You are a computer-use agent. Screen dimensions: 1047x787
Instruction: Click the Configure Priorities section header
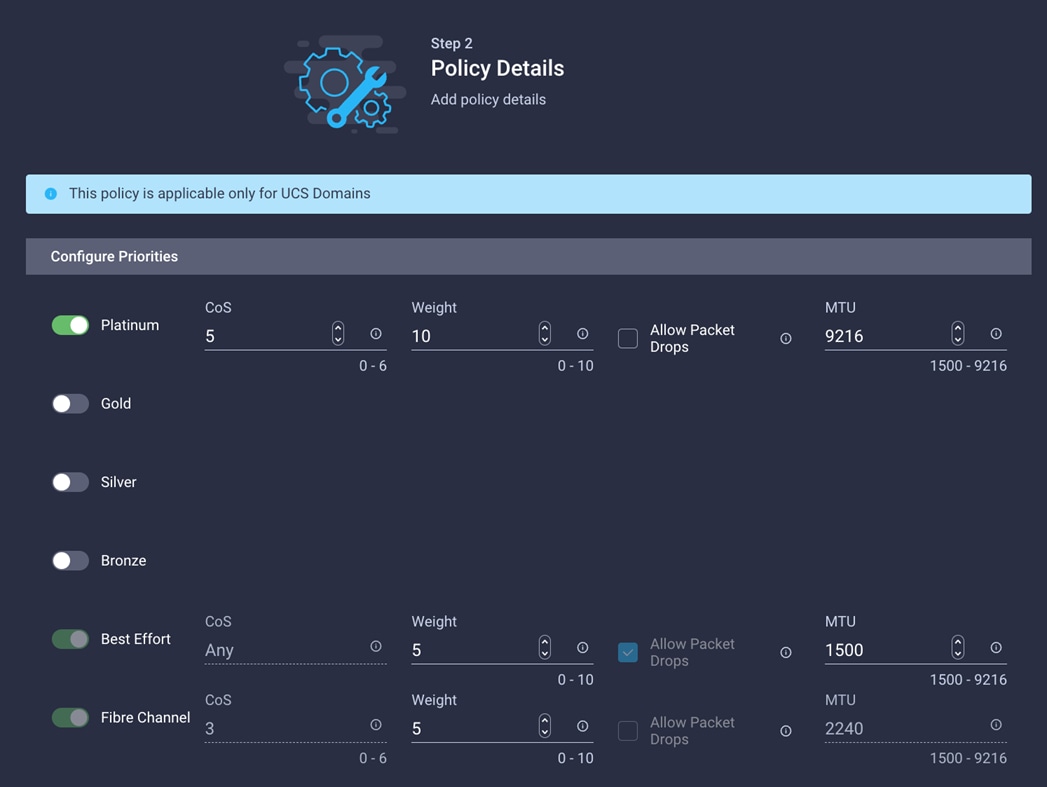(x=528, y=256)
